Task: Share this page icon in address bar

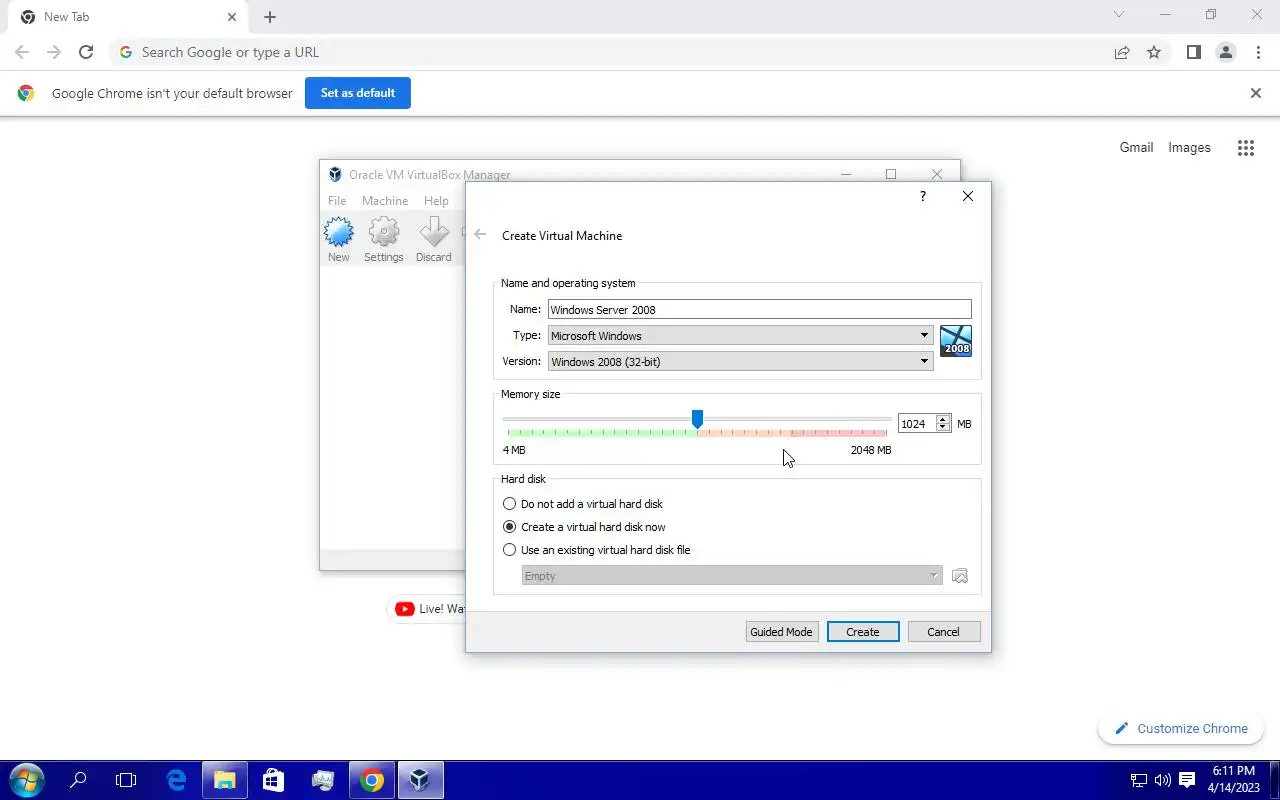Action: (1122, 52)
